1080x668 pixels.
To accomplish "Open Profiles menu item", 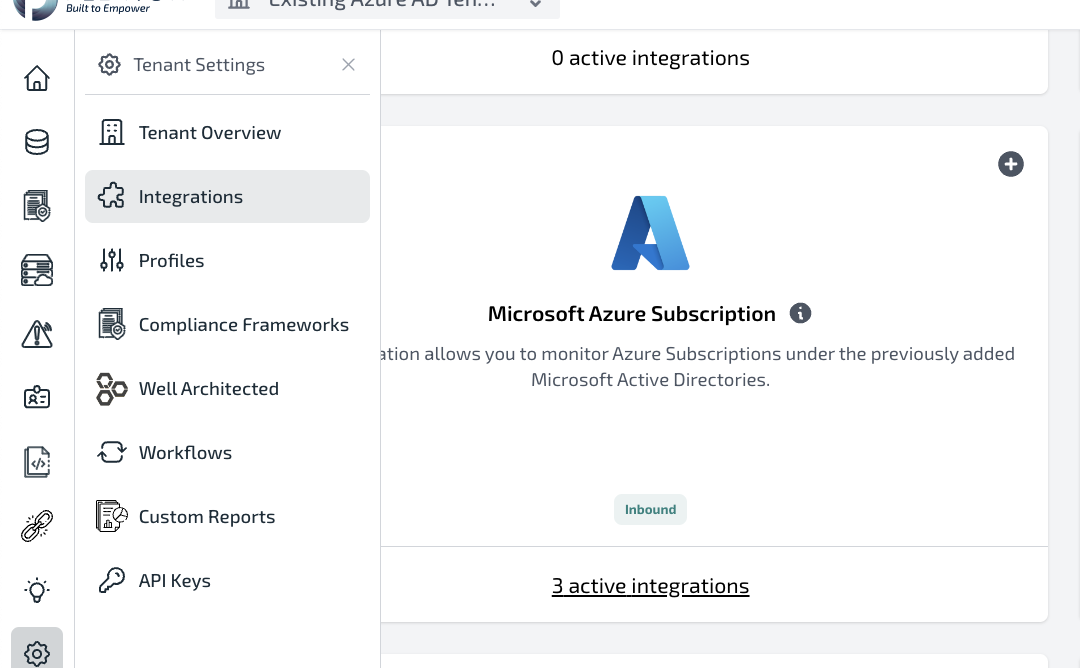I will 227,260.
